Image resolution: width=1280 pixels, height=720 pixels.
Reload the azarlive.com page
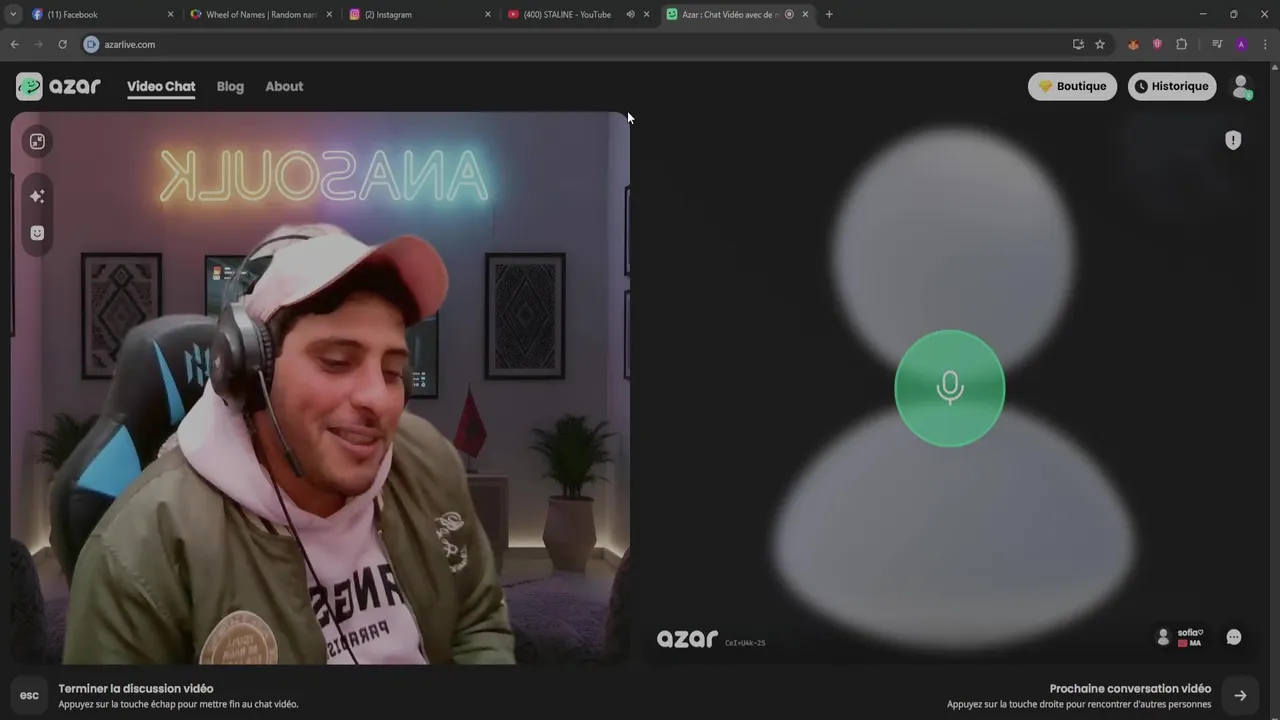coord(62,44)
